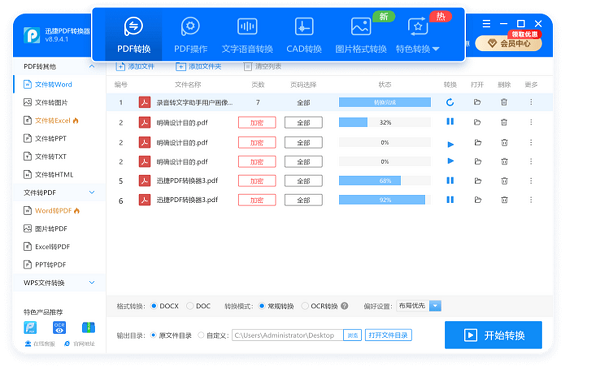Delete the file showing 92% progress
The image size is (600, 369).
coord(504,199)
